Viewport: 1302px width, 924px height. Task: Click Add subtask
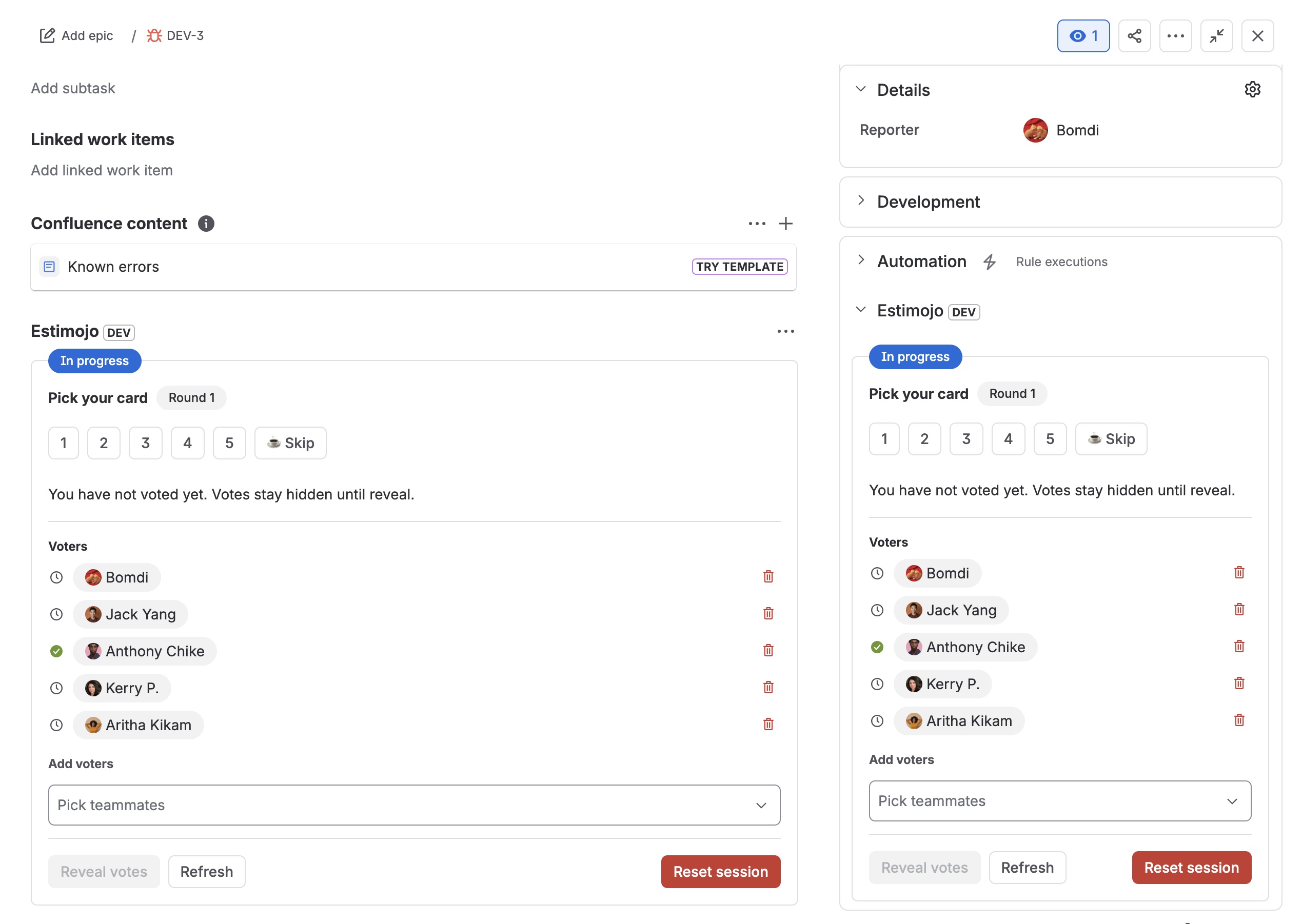[73, 88]
